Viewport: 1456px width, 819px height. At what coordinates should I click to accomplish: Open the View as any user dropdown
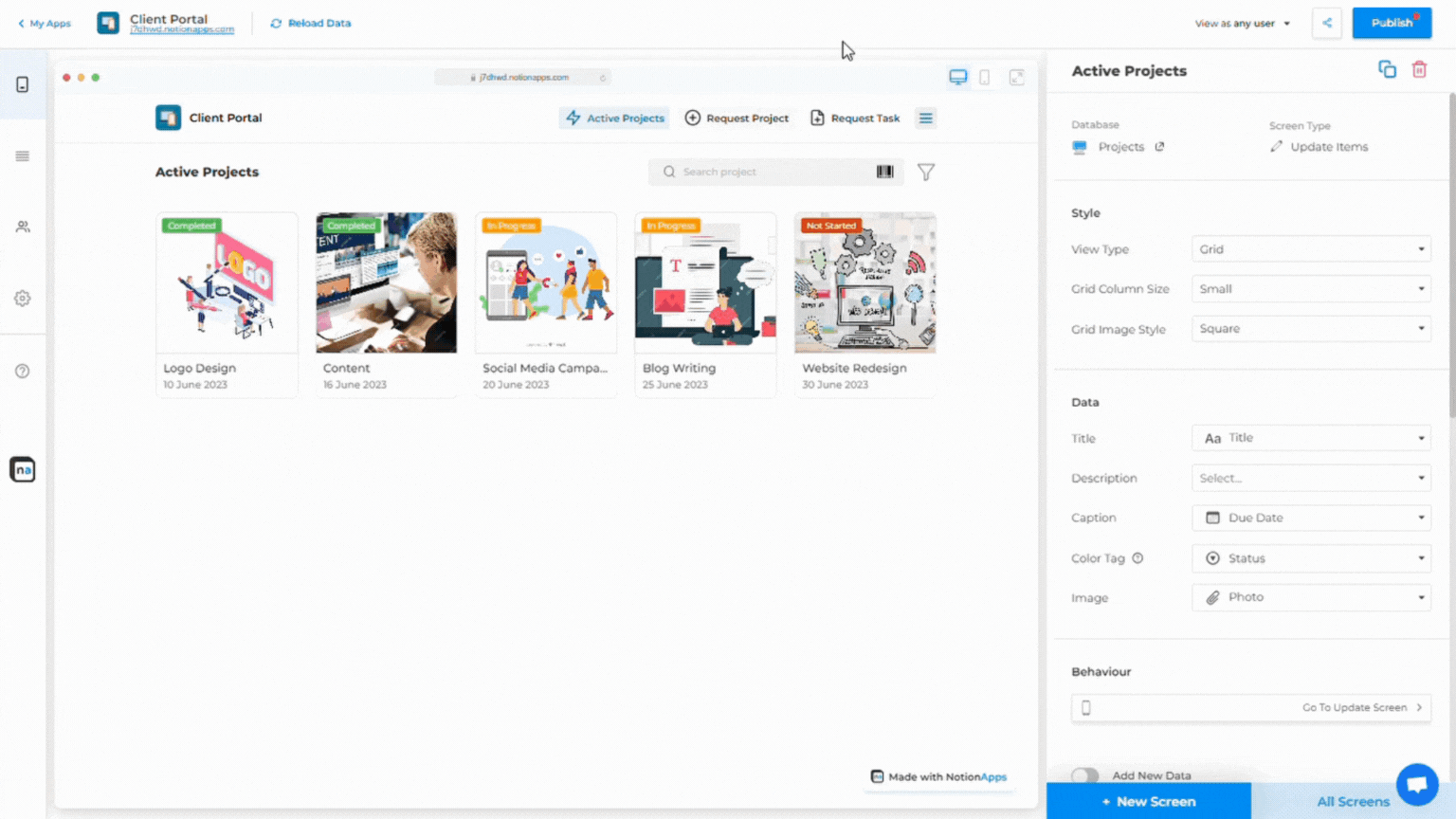point(1243,24)
